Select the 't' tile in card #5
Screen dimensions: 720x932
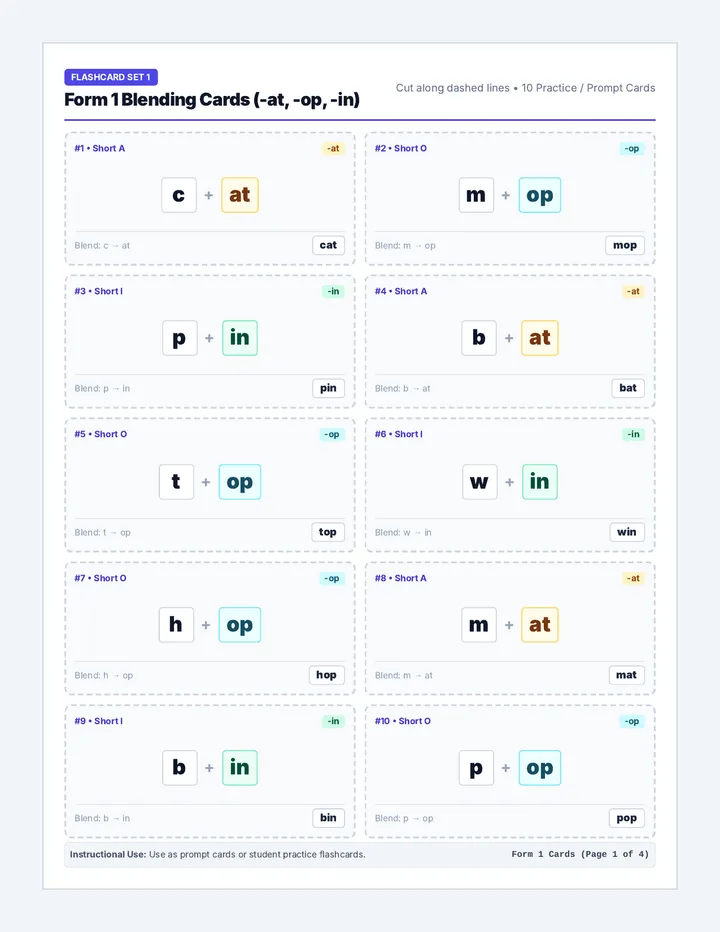tap(177, 482)
